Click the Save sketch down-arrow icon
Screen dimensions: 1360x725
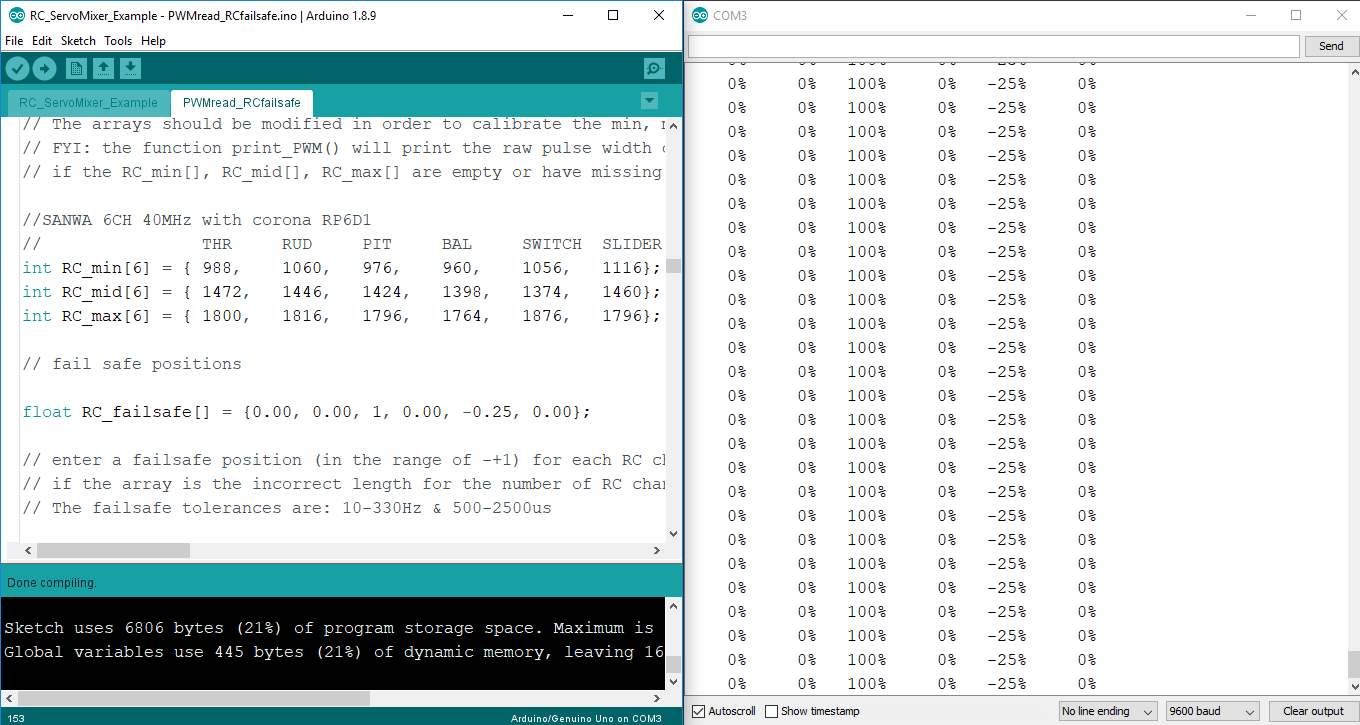tap(130, 68)
